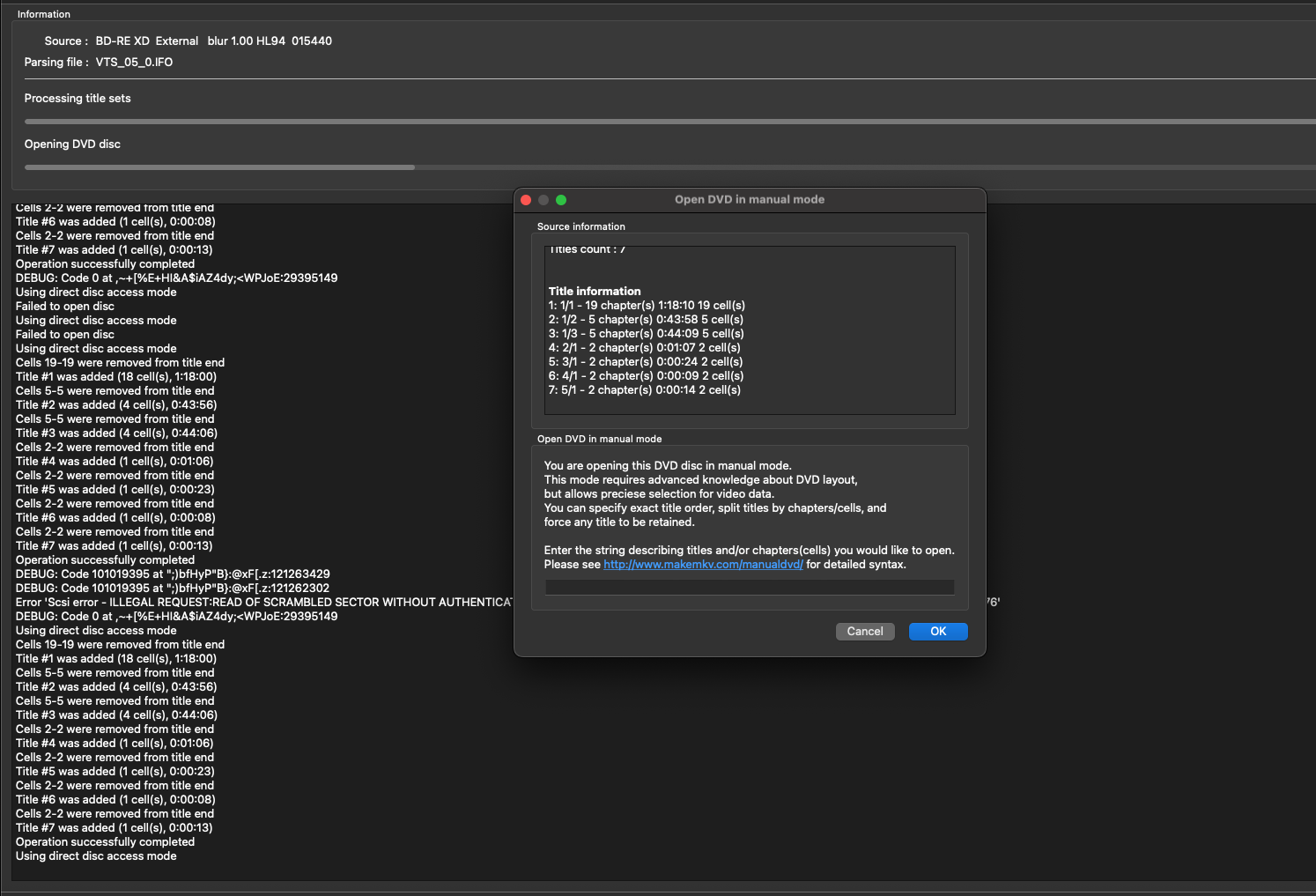Click the green zoom button on the dialog

(x=561, y=200)
